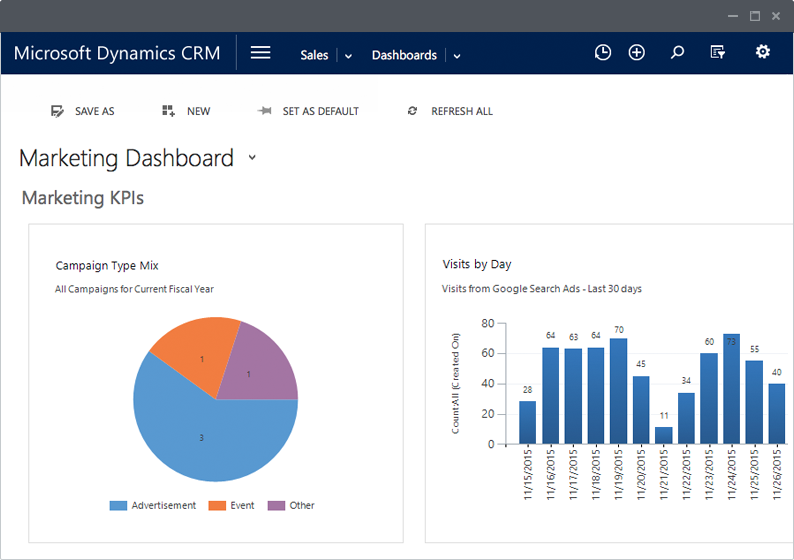Viewport: 794px width, 560px height.
Task: Click the Advertisement legend label
Action: (x=164, y=505)
